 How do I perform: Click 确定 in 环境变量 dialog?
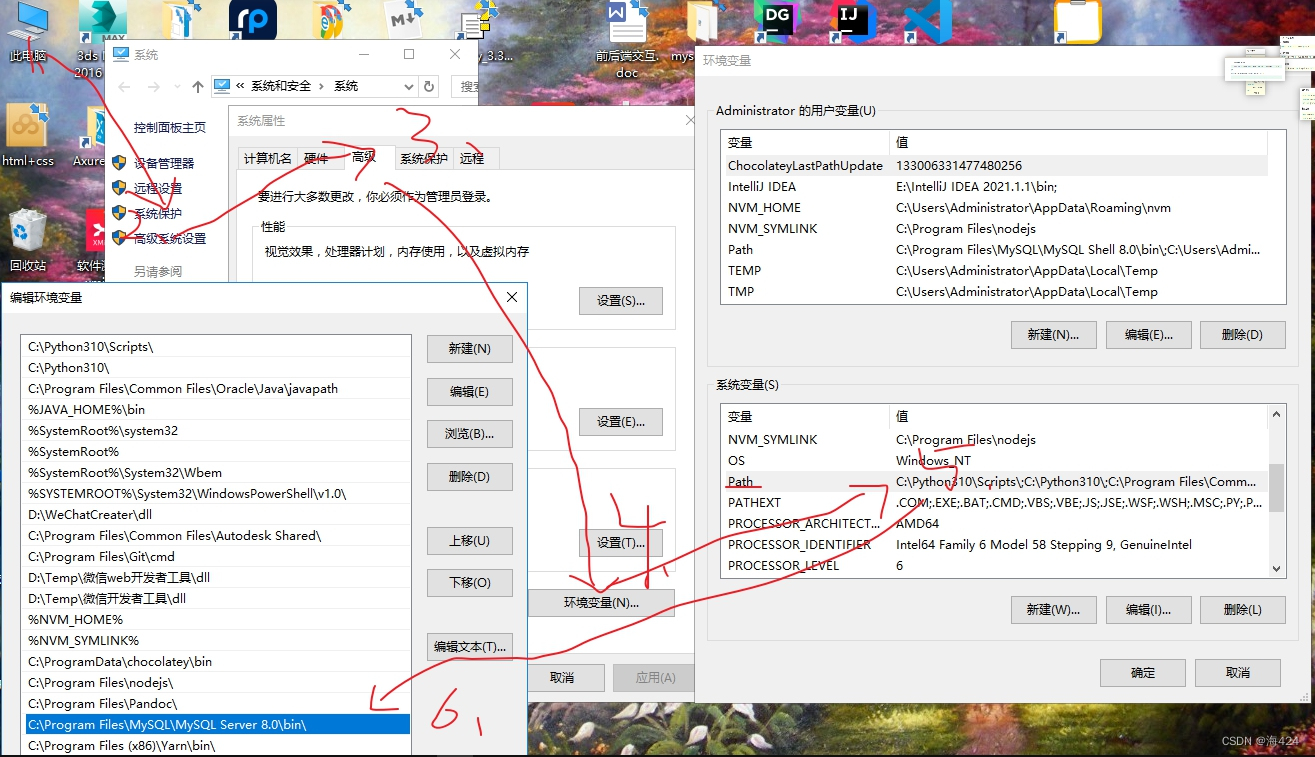[x=1142, y=672]
